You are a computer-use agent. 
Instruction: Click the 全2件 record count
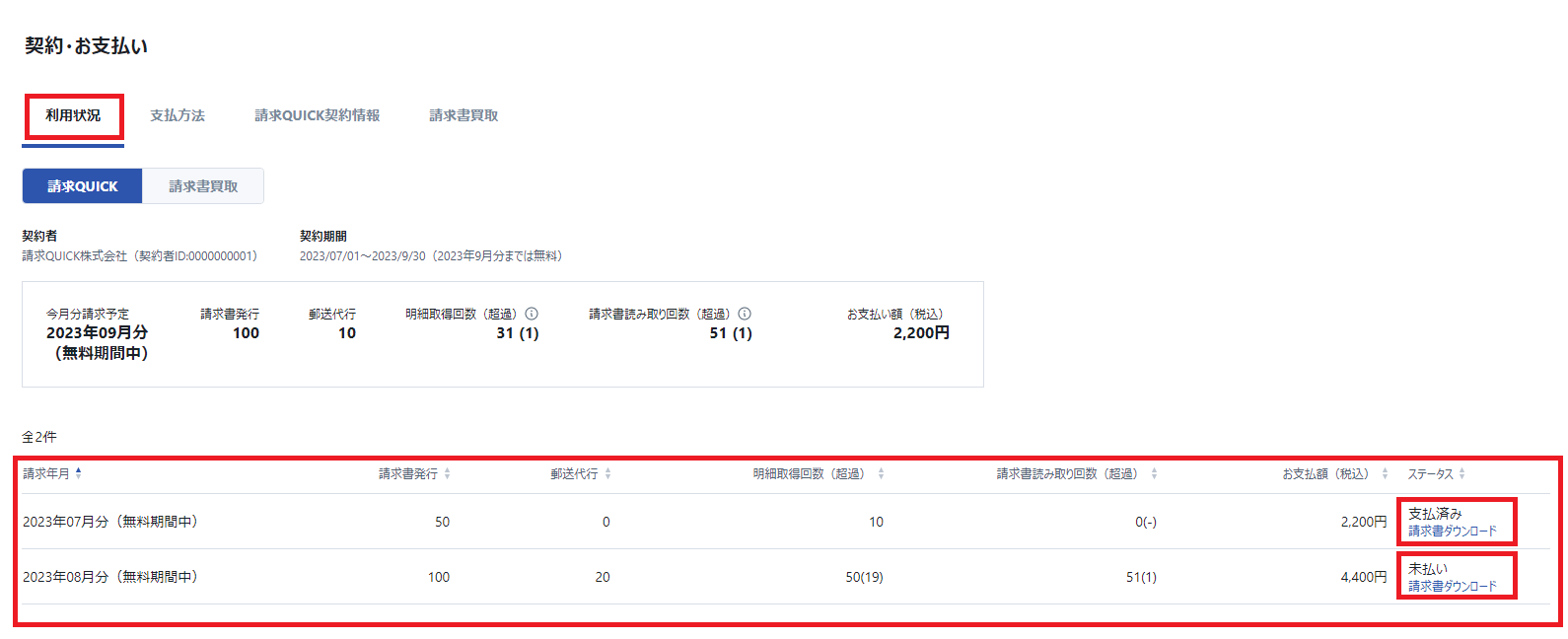coord(39,437)
